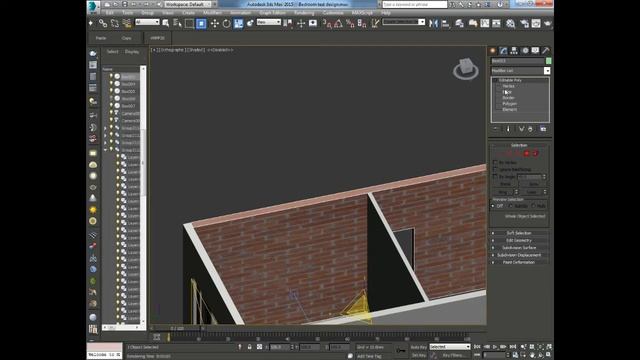
Task: Open the Schematic View
Action: click(x=496, y=24)
